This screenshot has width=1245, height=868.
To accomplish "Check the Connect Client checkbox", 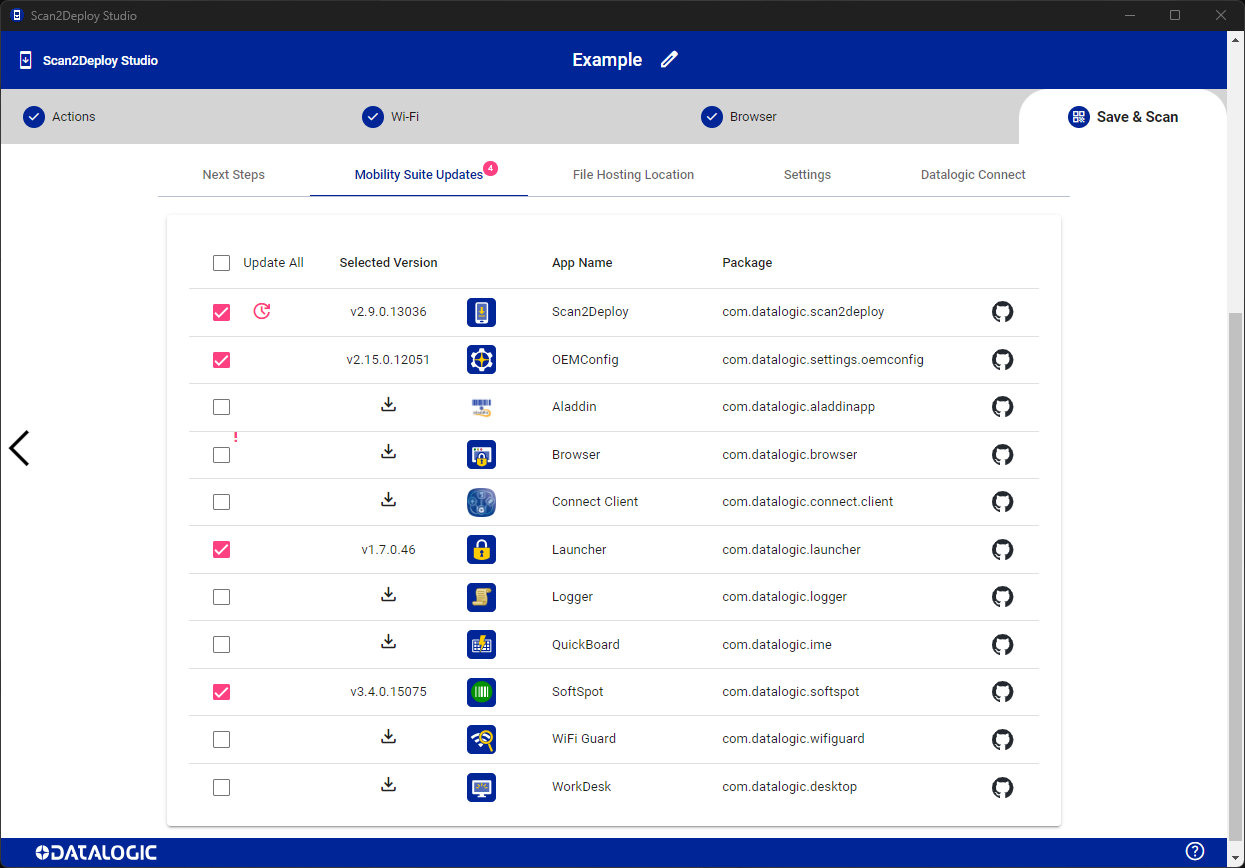I will (x=221, y=502).
